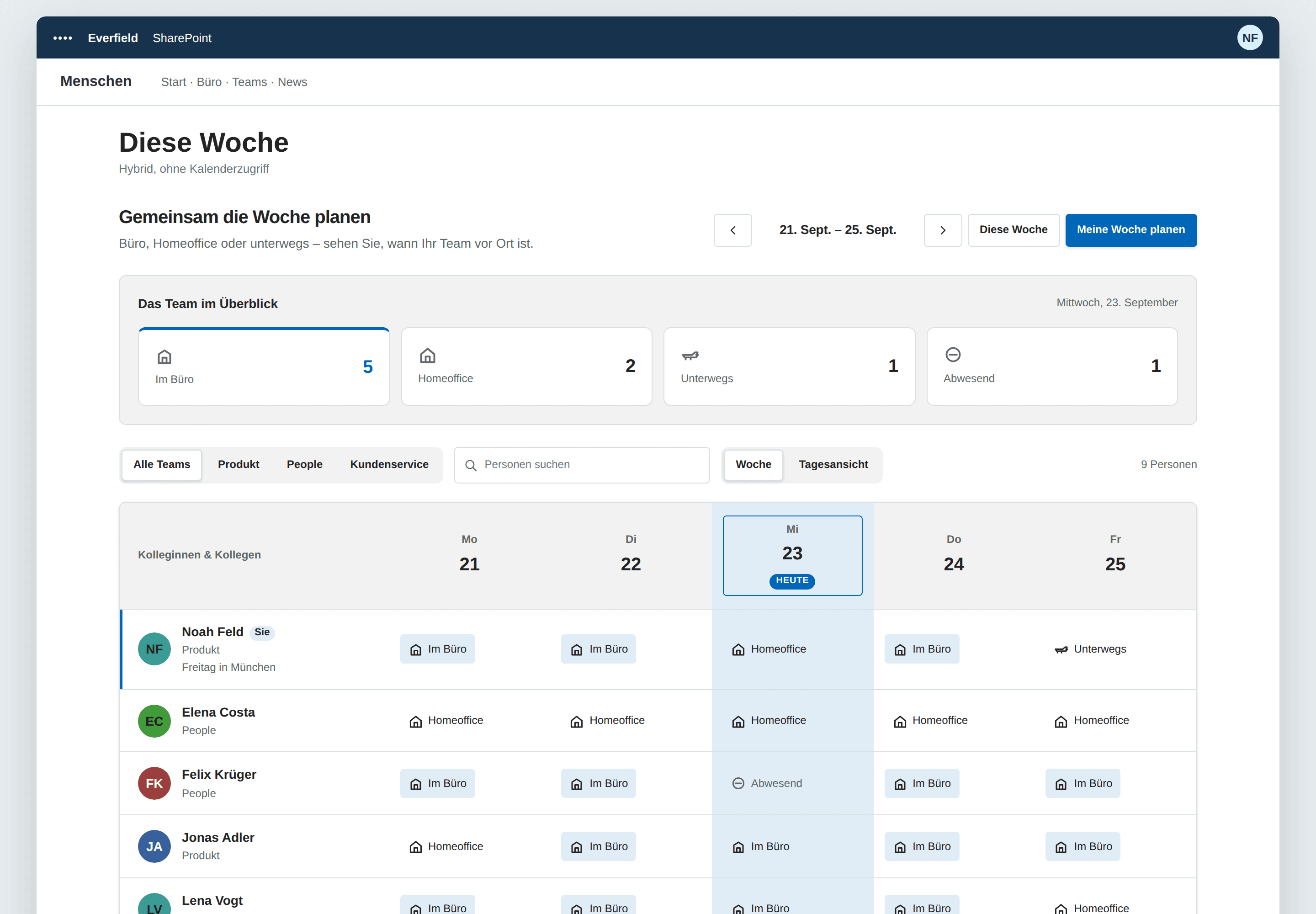
Task: Select Wednesday 23 HEUTE column header
Action: (x=793, y=556)
